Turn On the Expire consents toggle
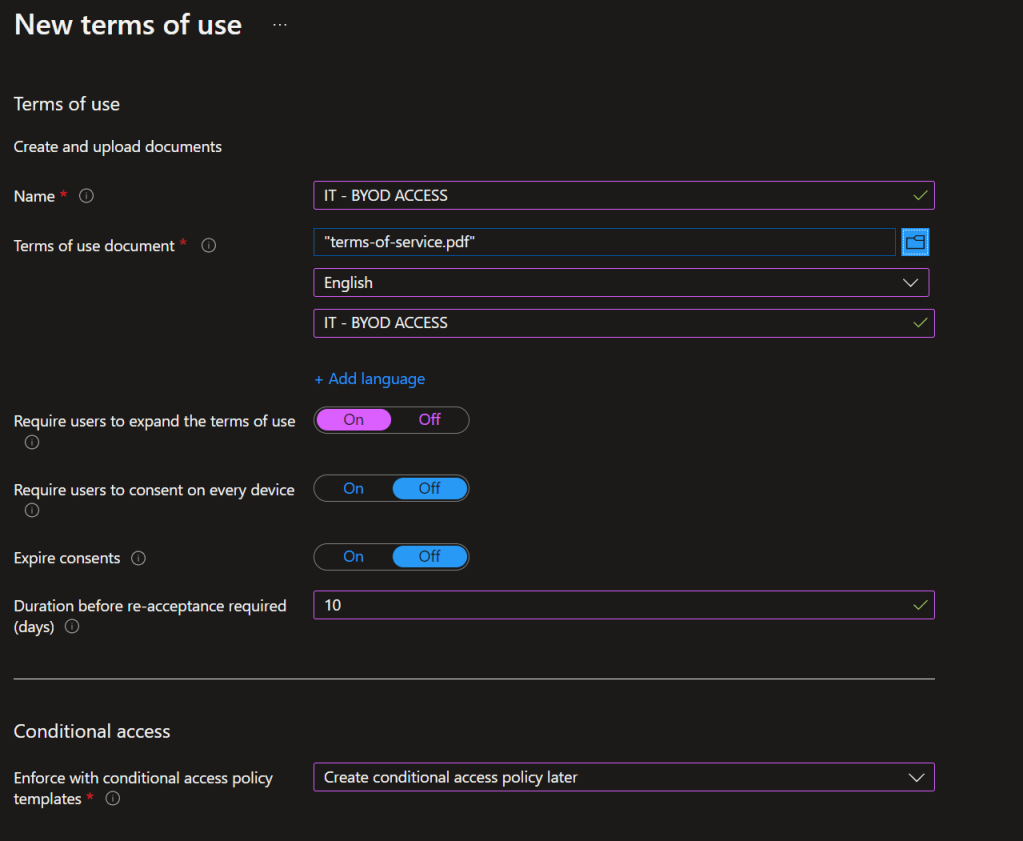 (x=354, y=557)
